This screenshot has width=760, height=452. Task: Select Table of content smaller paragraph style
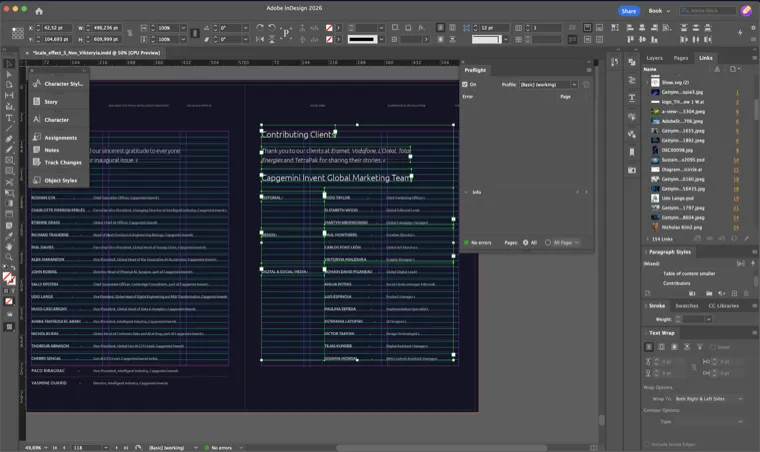click(x=689, y=274)
